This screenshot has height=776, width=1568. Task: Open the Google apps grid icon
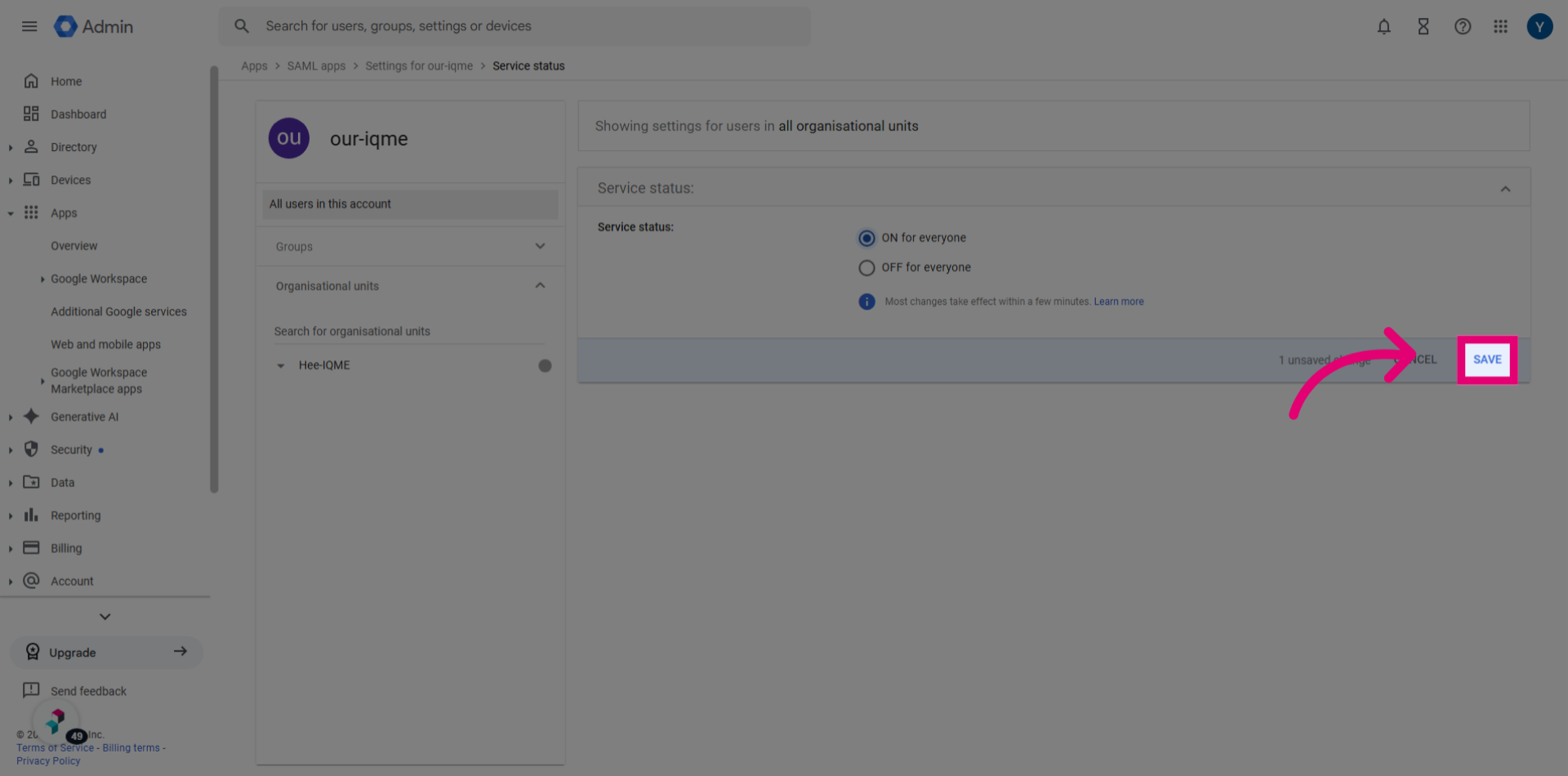[1500, 26]
